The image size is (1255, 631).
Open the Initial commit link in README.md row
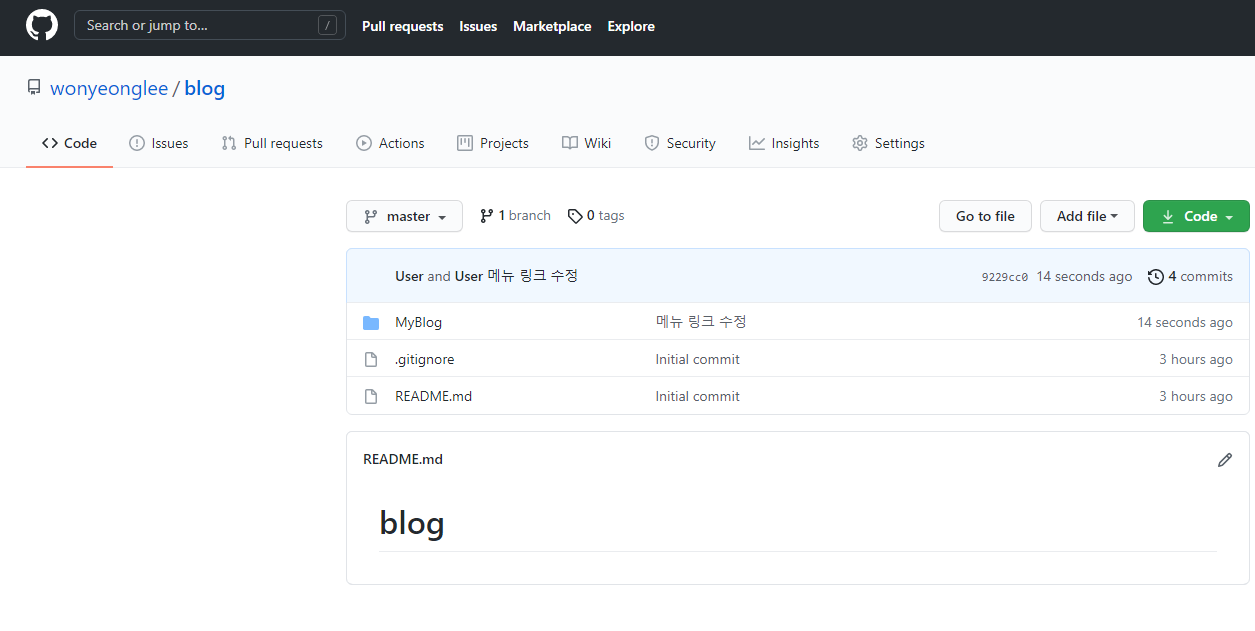pos(698,396)
